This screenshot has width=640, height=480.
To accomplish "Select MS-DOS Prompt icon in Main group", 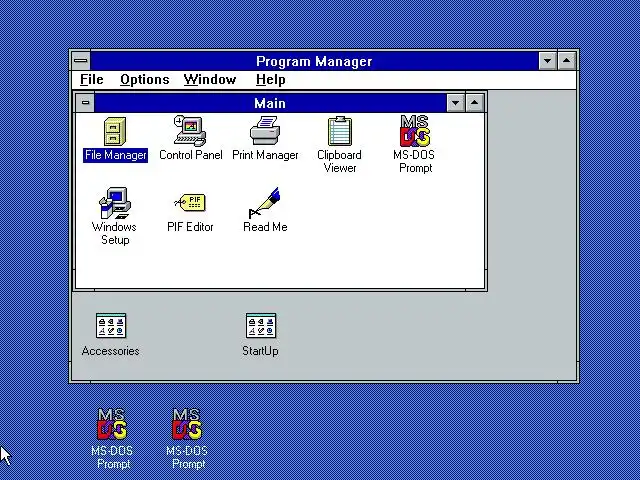I will tap(415, 131).
